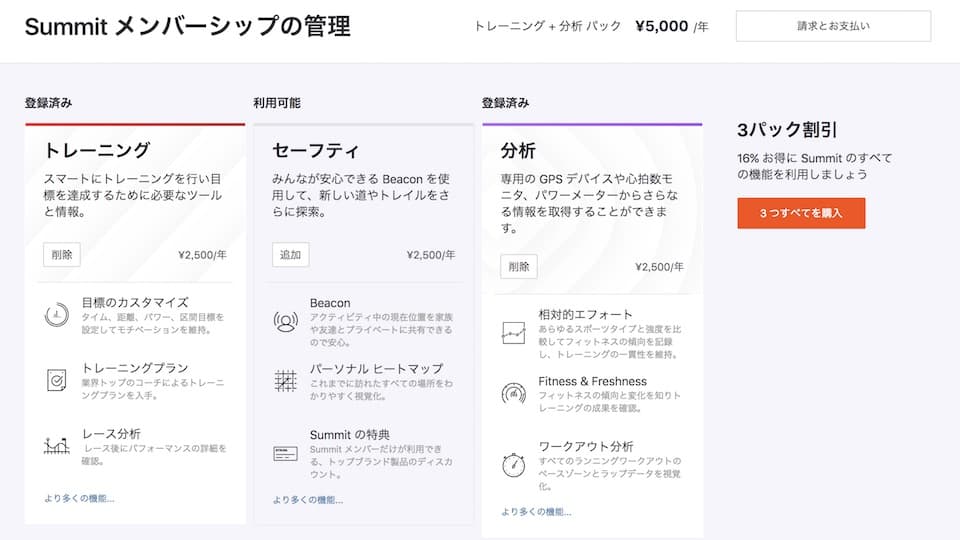The width and height of the screenshot is (960, 540).
Task: Click the Beacon location icon
Action: pos(285,321)
